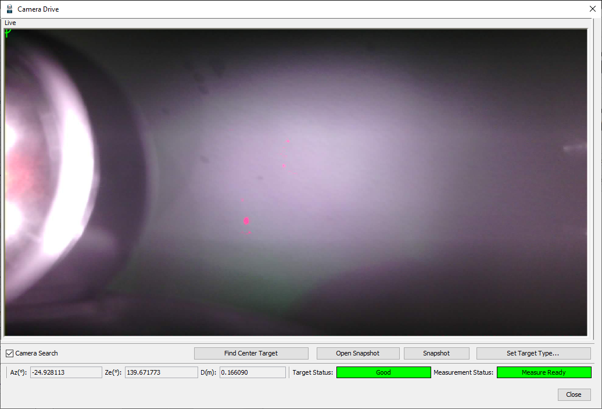
Task: Click the pink laser dot in camera view
Action: pyautogui.click(x=246, y=221)
